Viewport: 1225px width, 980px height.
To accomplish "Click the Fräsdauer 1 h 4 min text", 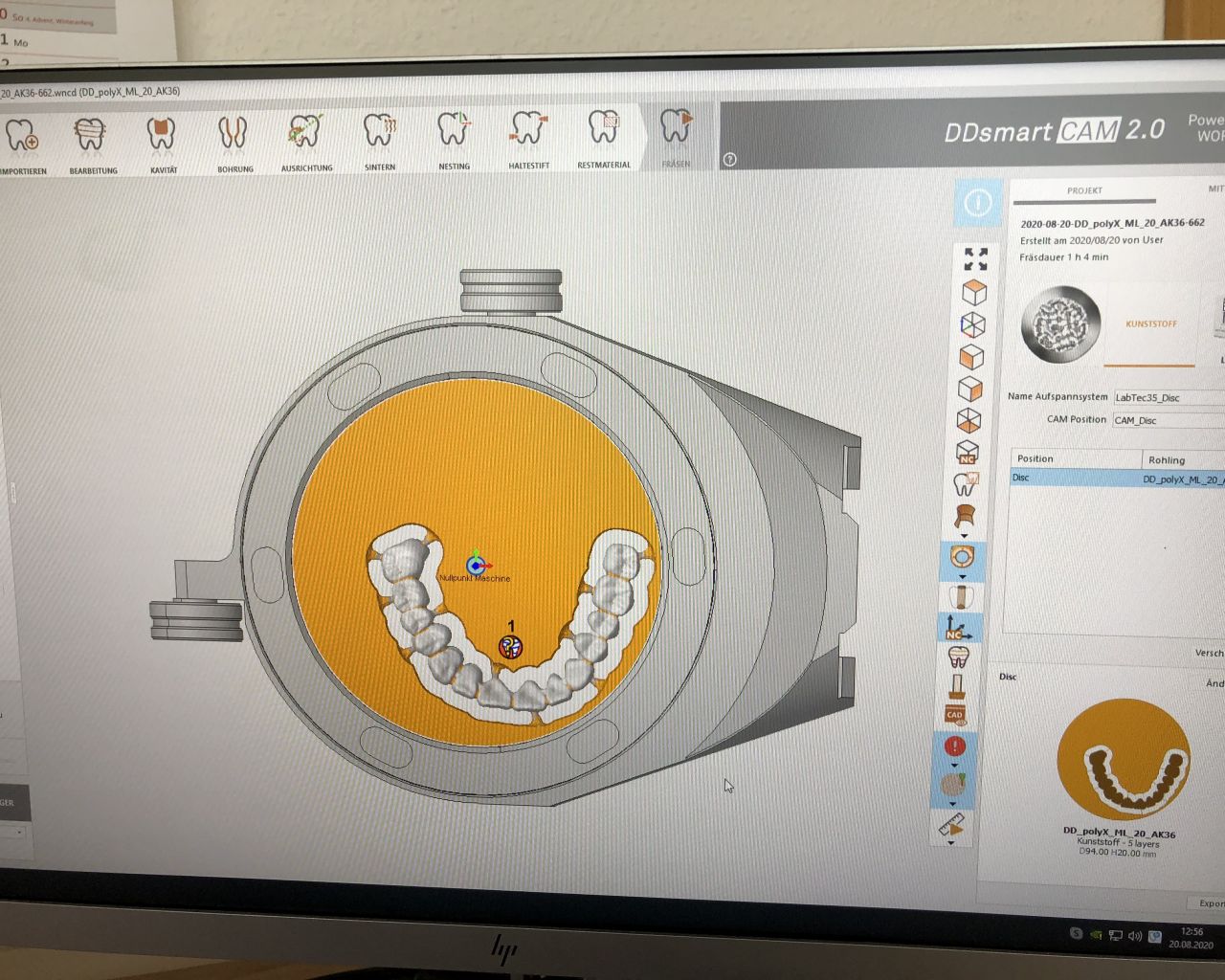I will pyautogui.click(x=1064, y=257).
